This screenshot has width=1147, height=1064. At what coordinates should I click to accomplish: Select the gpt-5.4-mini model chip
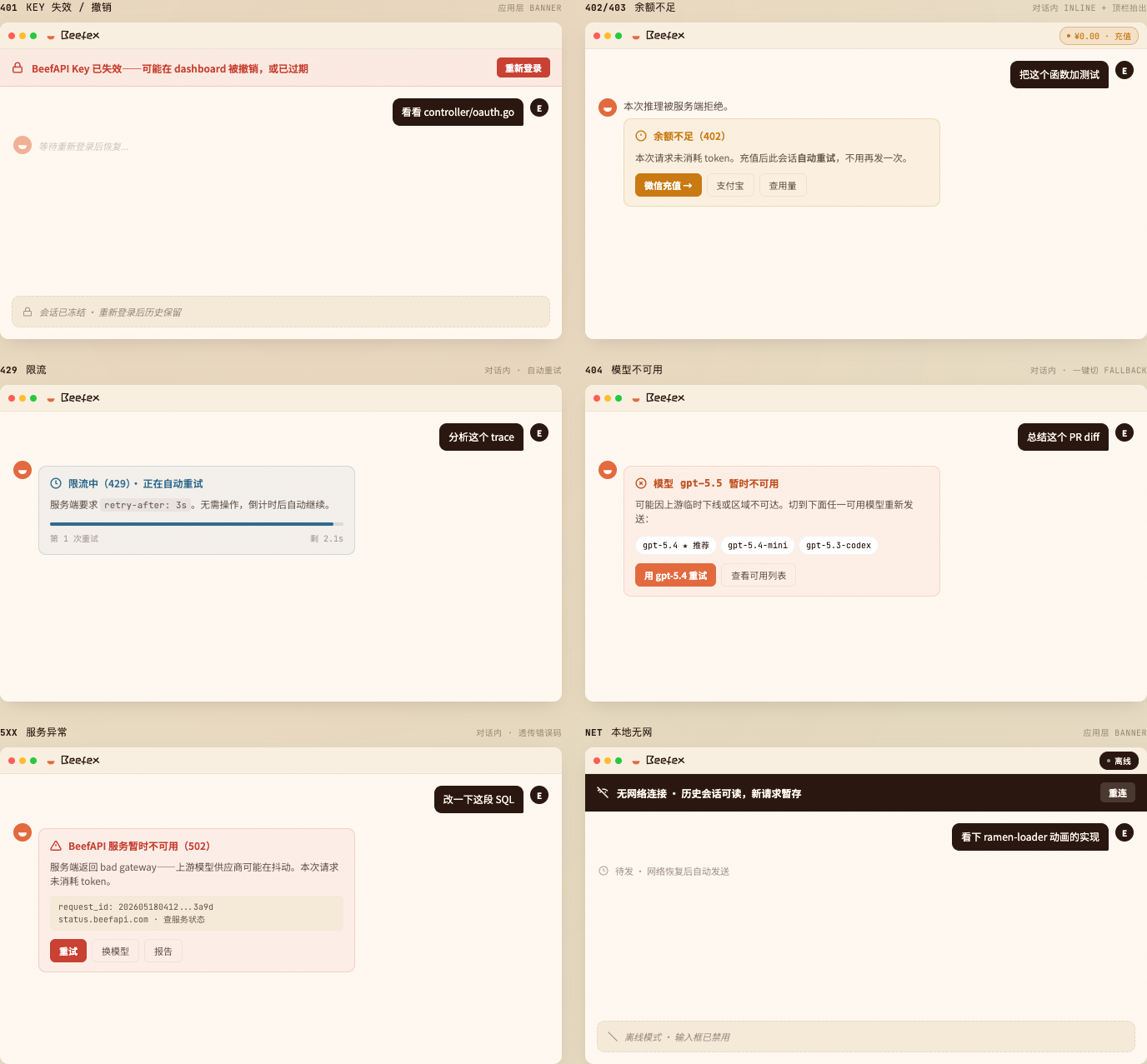[x=758, y=546]
